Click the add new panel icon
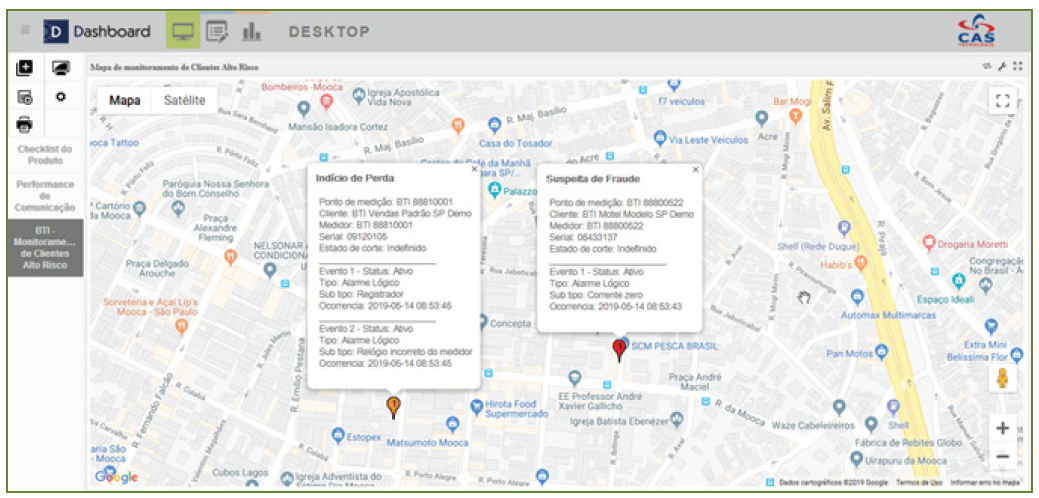The height and width of the screenshot is (498, 1039). click(x=25, y=68)
